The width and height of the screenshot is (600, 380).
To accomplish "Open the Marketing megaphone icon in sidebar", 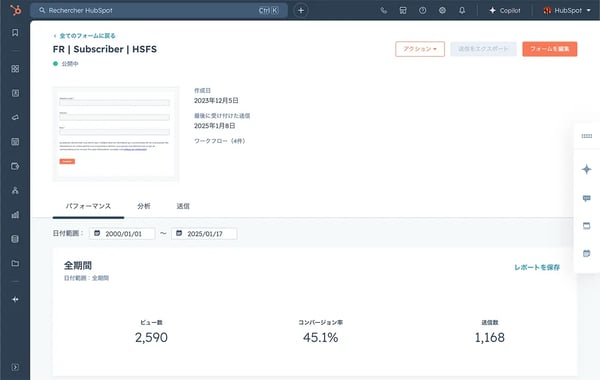I will [x=15, y=117].
